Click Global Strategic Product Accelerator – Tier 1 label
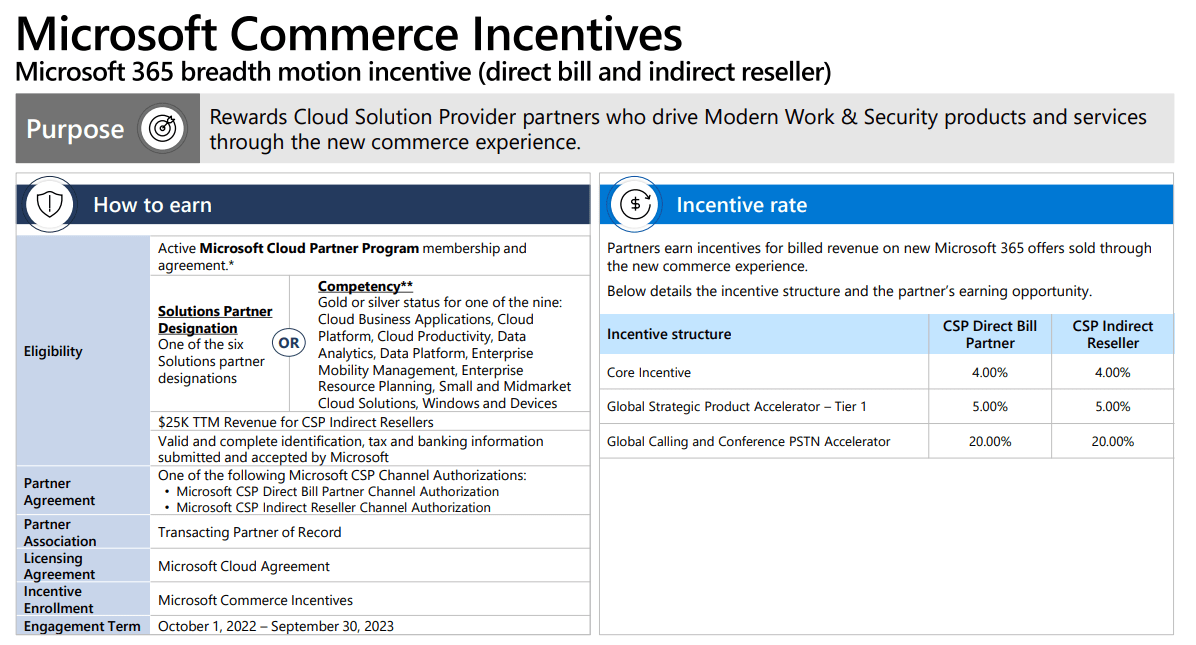 click(x=736, y=406)
